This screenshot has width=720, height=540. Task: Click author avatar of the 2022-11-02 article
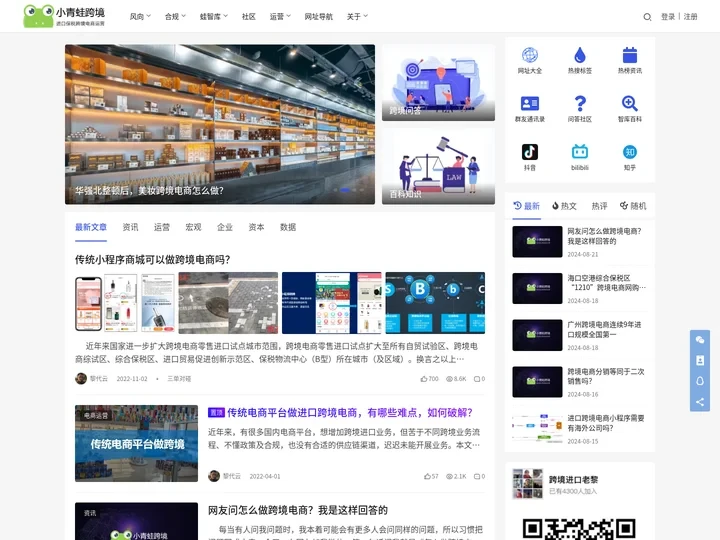[x=81, y=378]
